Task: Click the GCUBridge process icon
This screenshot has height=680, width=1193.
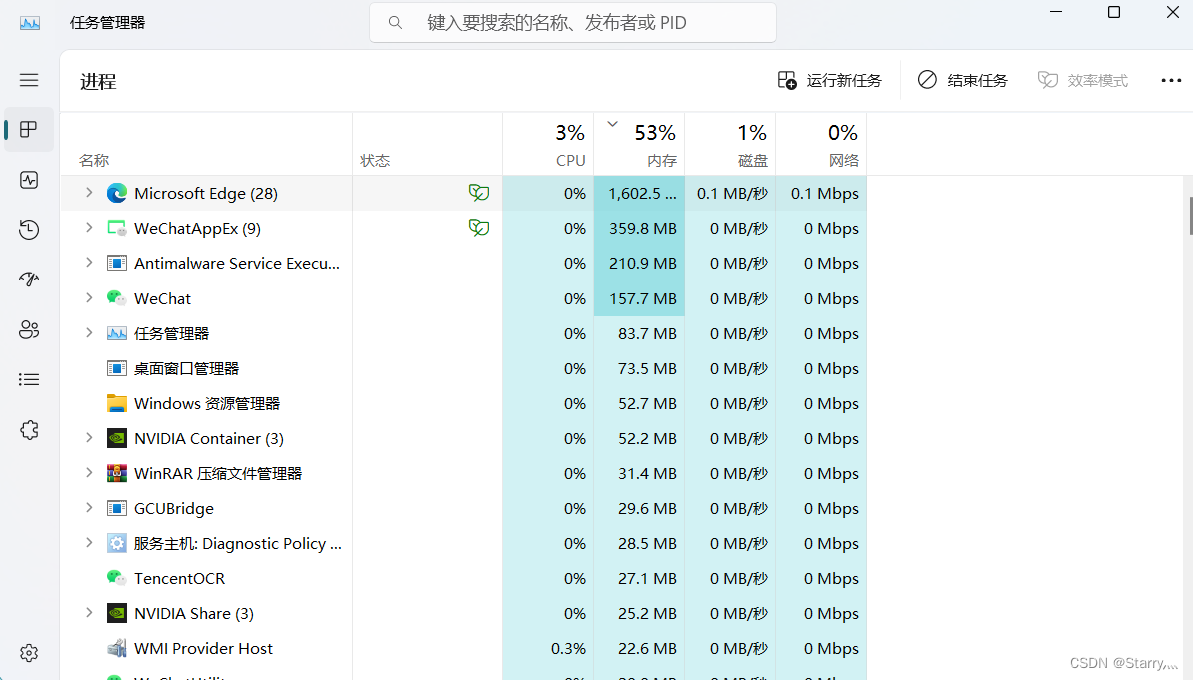Action: click(116, 508)
